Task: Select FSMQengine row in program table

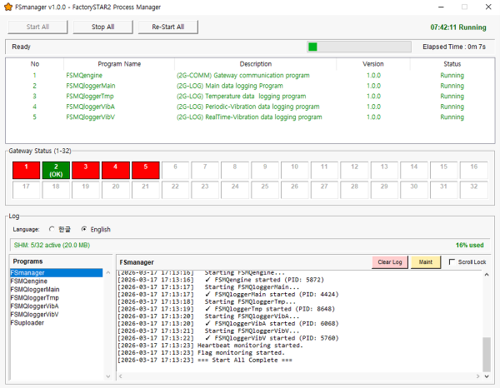Action: click(250, 75)
